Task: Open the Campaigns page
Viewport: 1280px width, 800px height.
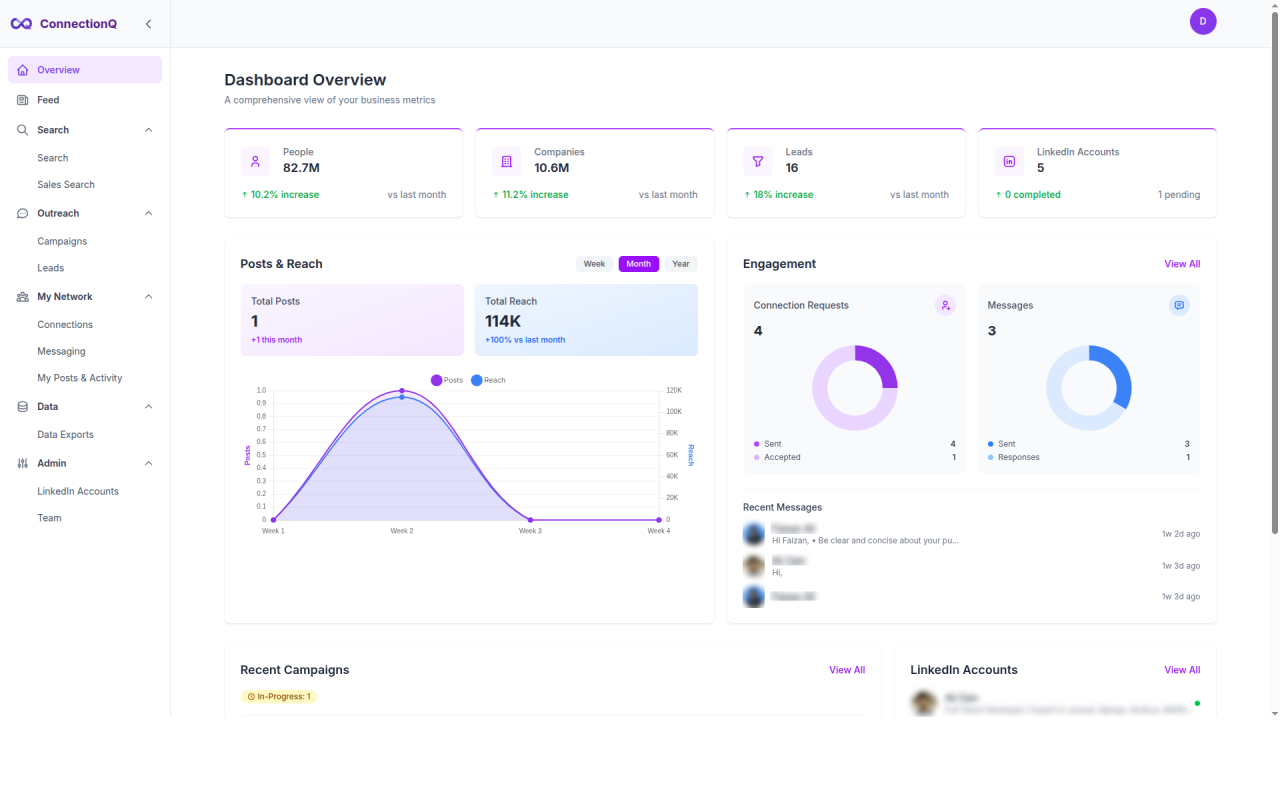Action: coord(61,240)
